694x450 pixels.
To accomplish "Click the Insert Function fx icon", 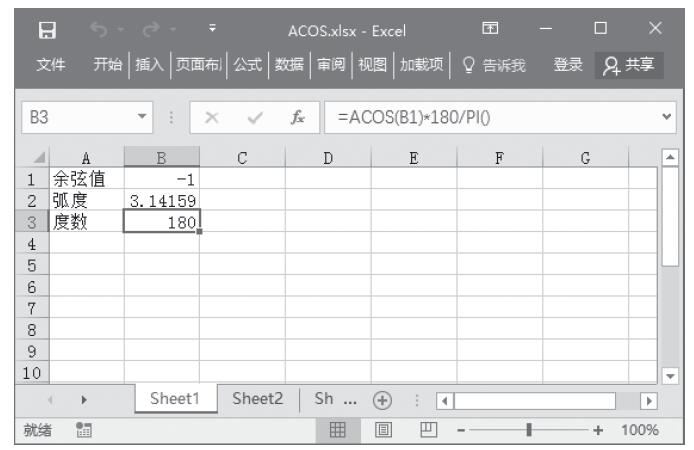I will point(298,116).
